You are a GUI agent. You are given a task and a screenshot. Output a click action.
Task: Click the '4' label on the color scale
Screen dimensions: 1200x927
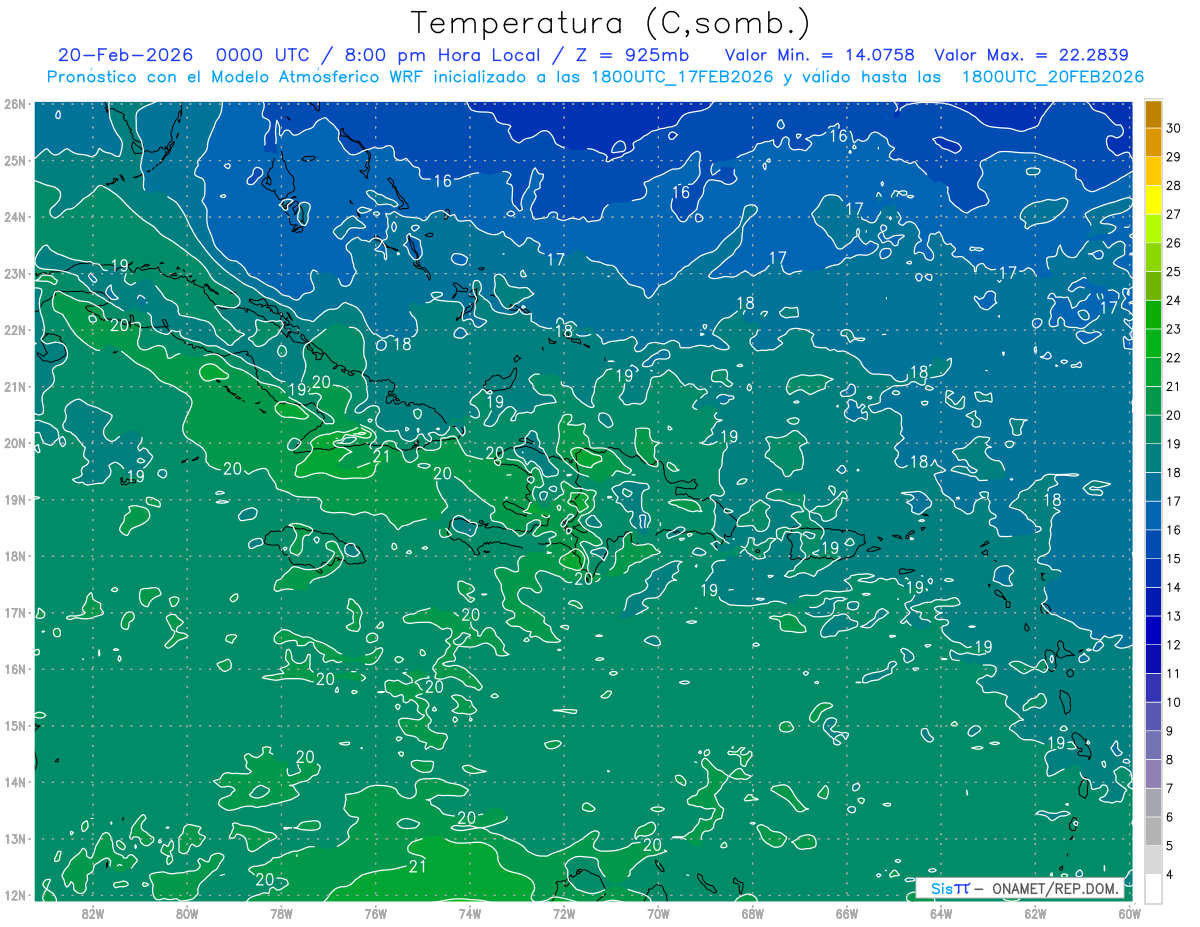click(x=1170, y=875)
